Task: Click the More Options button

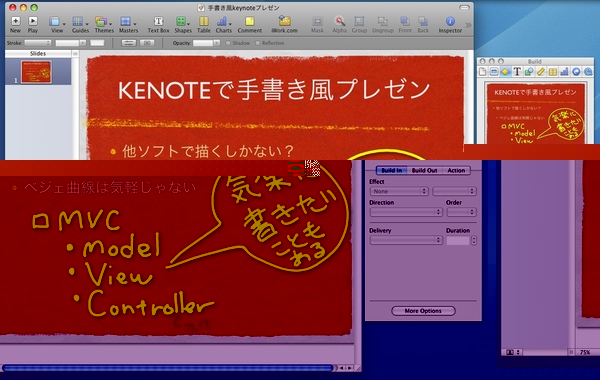Action: point(423,311)
